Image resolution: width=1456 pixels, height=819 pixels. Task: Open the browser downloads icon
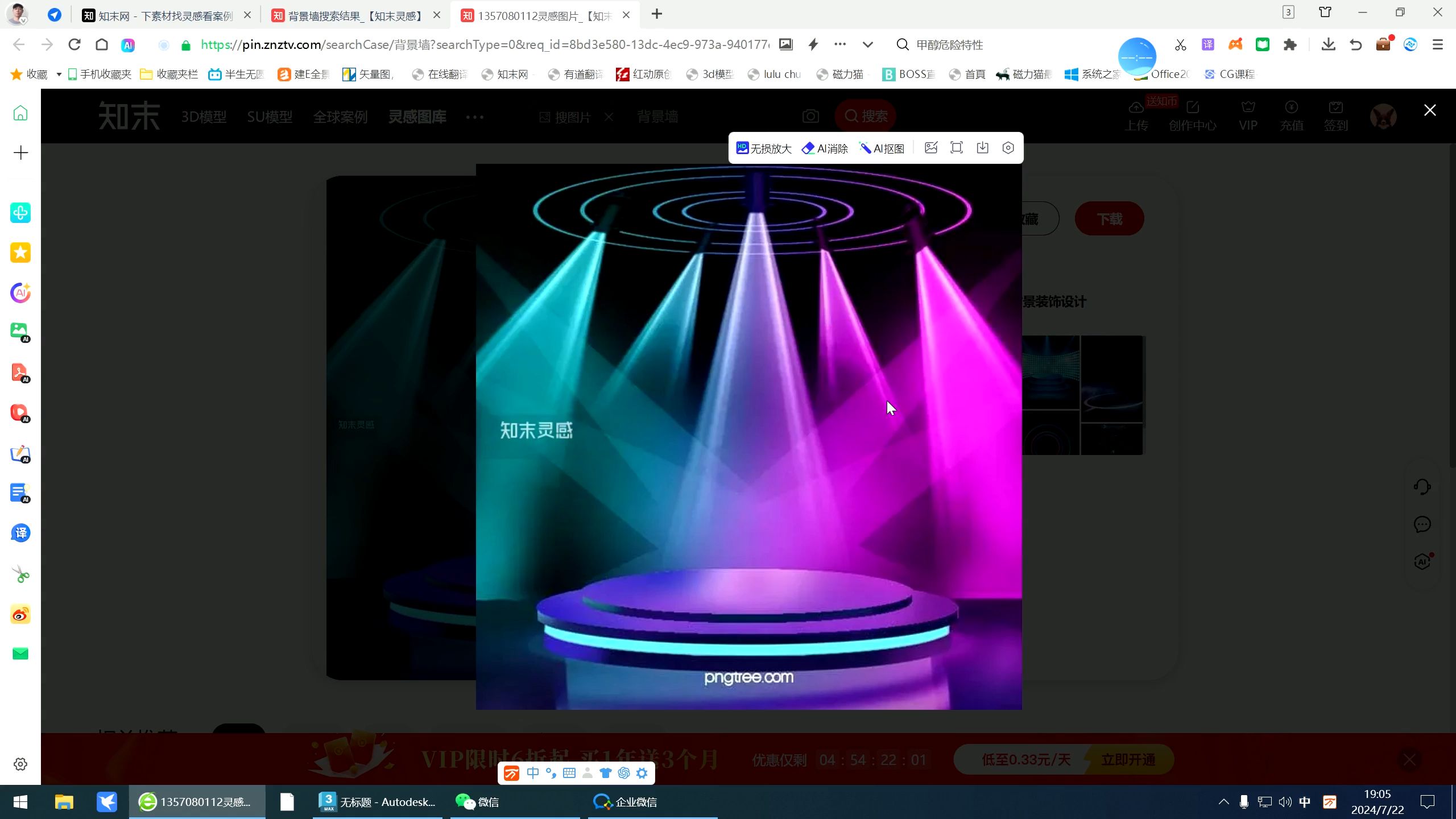click(x=1329, y=45)
